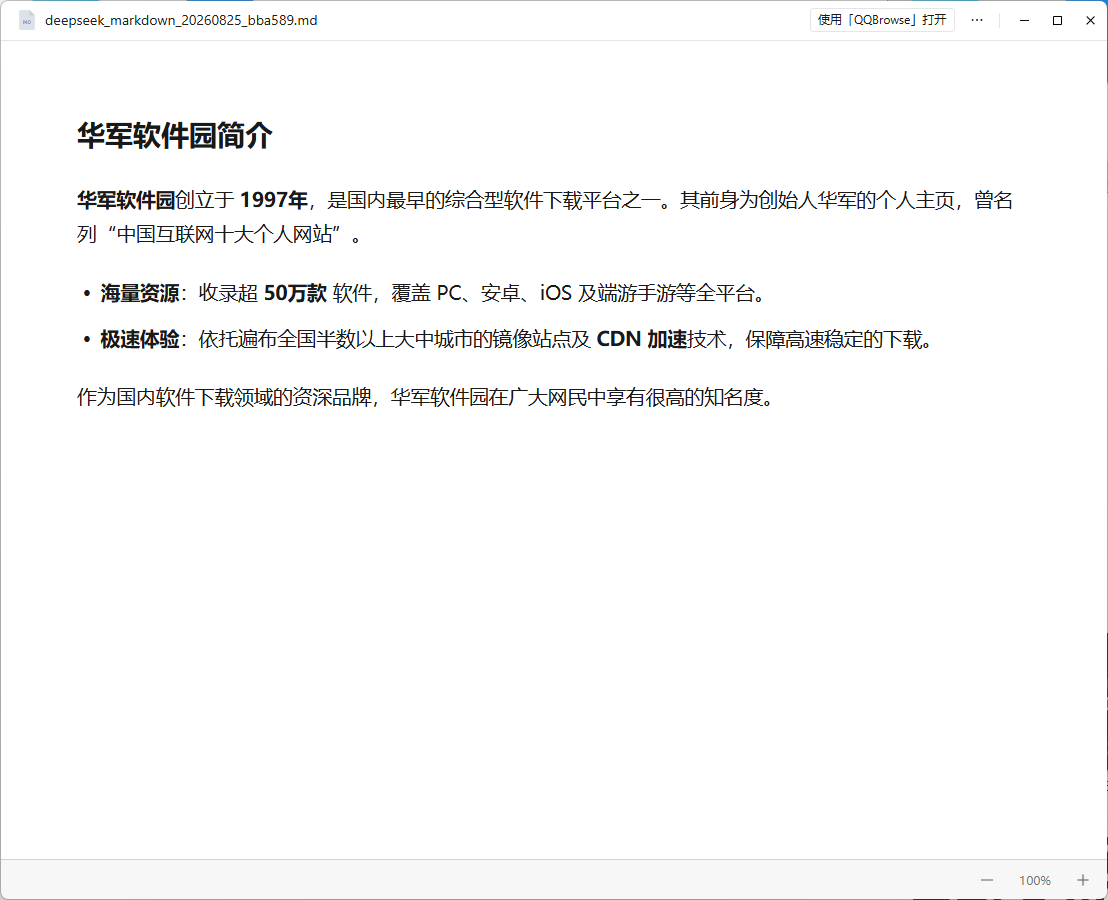Screen dimensions: 1108x900
Task: Click the heading 华军软件园简介
Action: [175, 136]
